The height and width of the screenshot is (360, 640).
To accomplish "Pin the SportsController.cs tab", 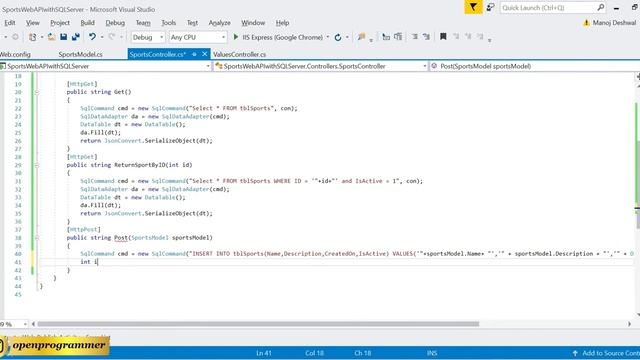I will pyautogui.click(x=194, y=54).
